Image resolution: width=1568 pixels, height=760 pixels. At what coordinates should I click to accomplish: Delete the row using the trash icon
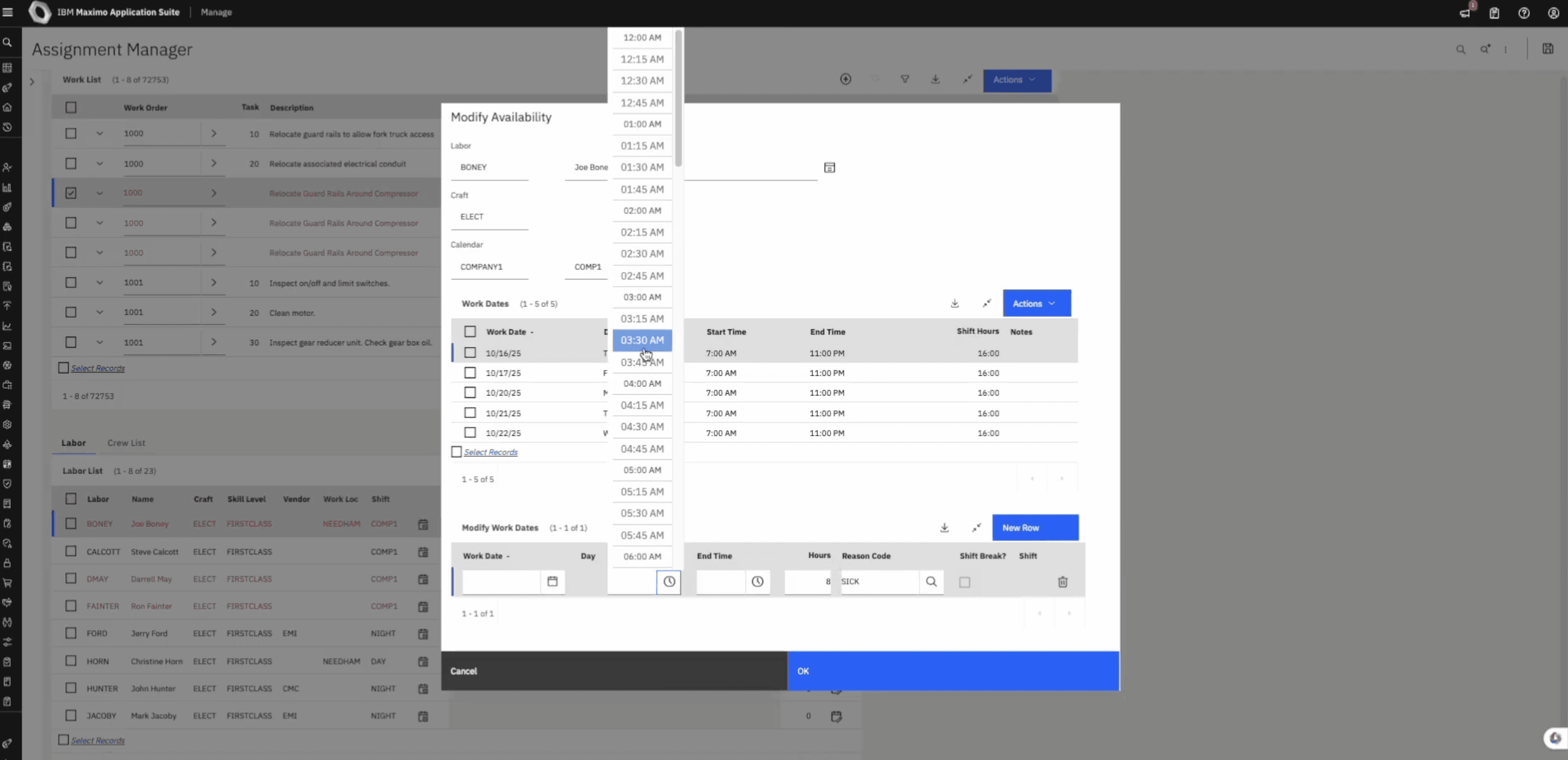pos(1062,582)
